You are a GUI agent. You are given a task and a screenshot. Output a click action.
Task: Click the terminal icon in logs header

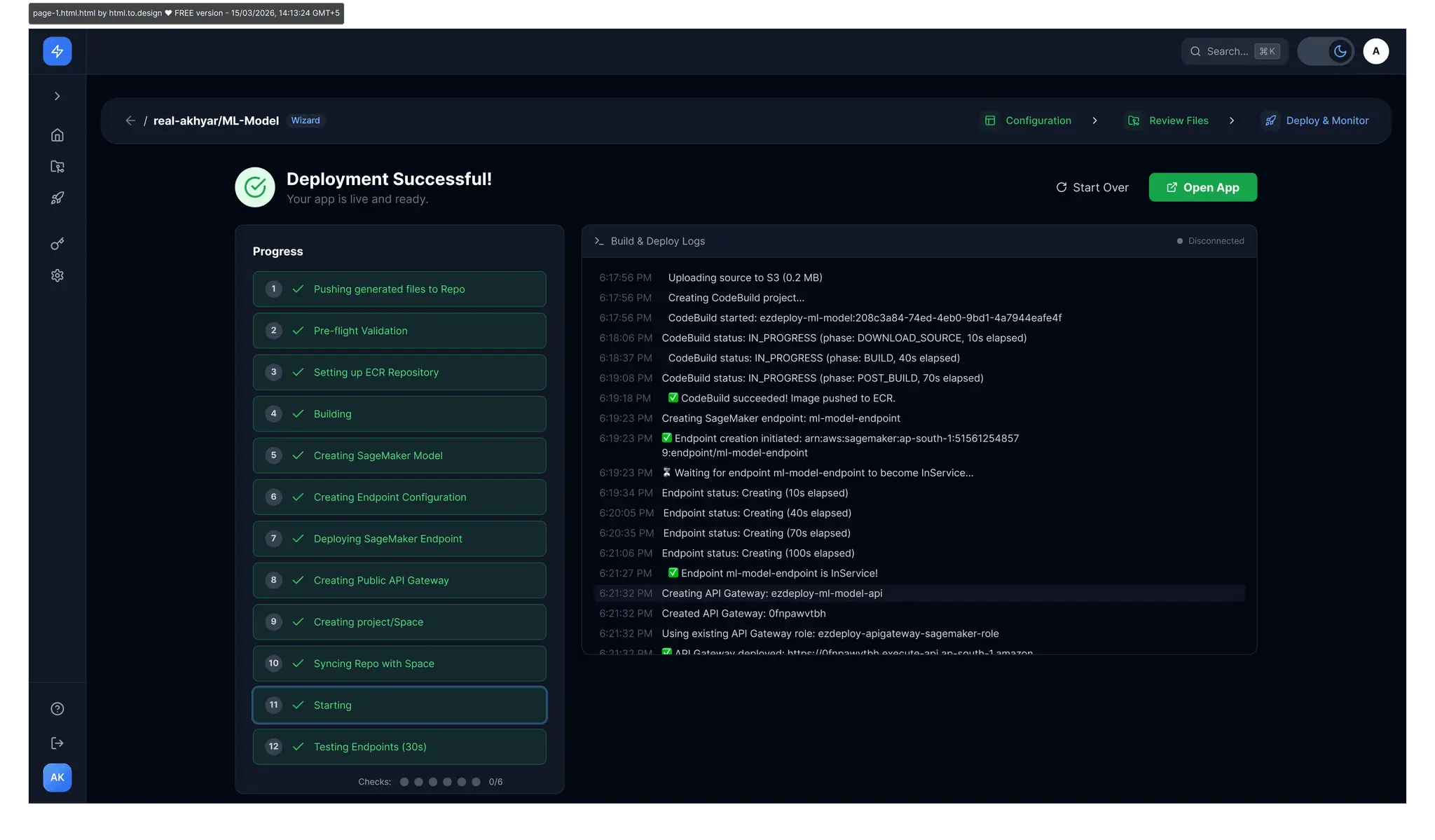599,241
